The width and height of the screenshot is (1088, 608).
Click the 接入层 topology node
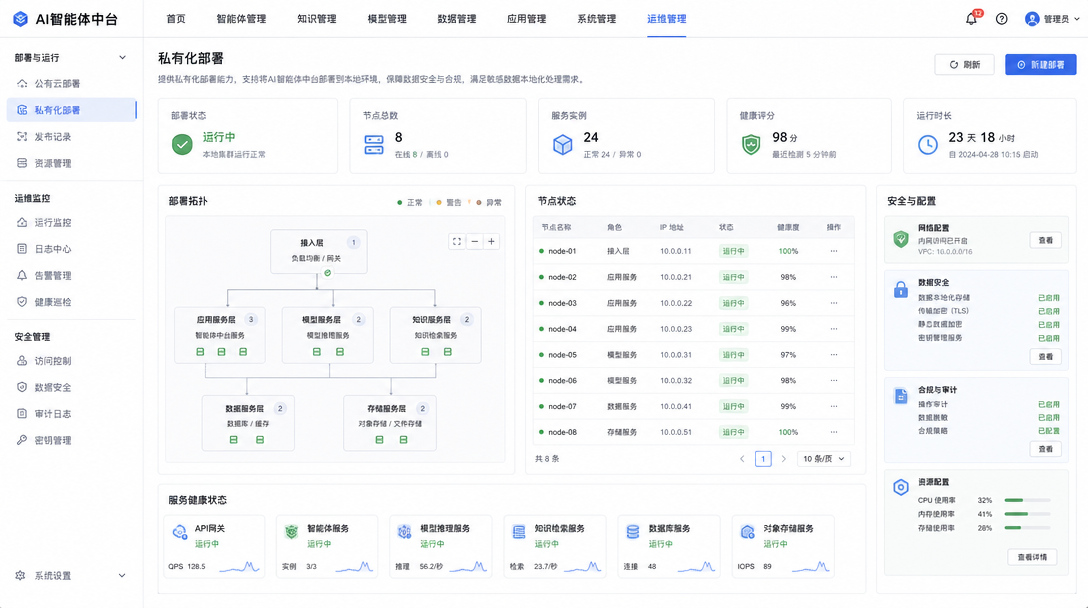[318, 251]
